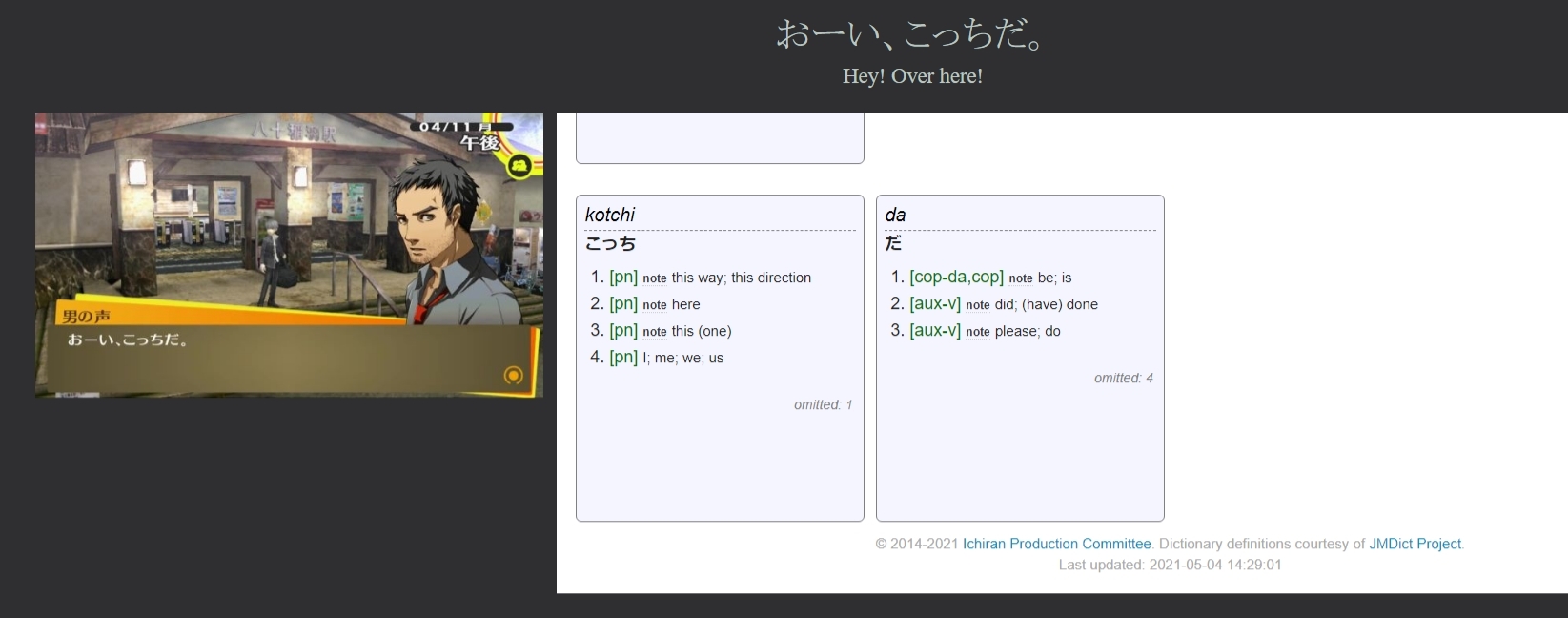
Task: Click the translation 'Hey! Over here!'
Action: point(912,76)
